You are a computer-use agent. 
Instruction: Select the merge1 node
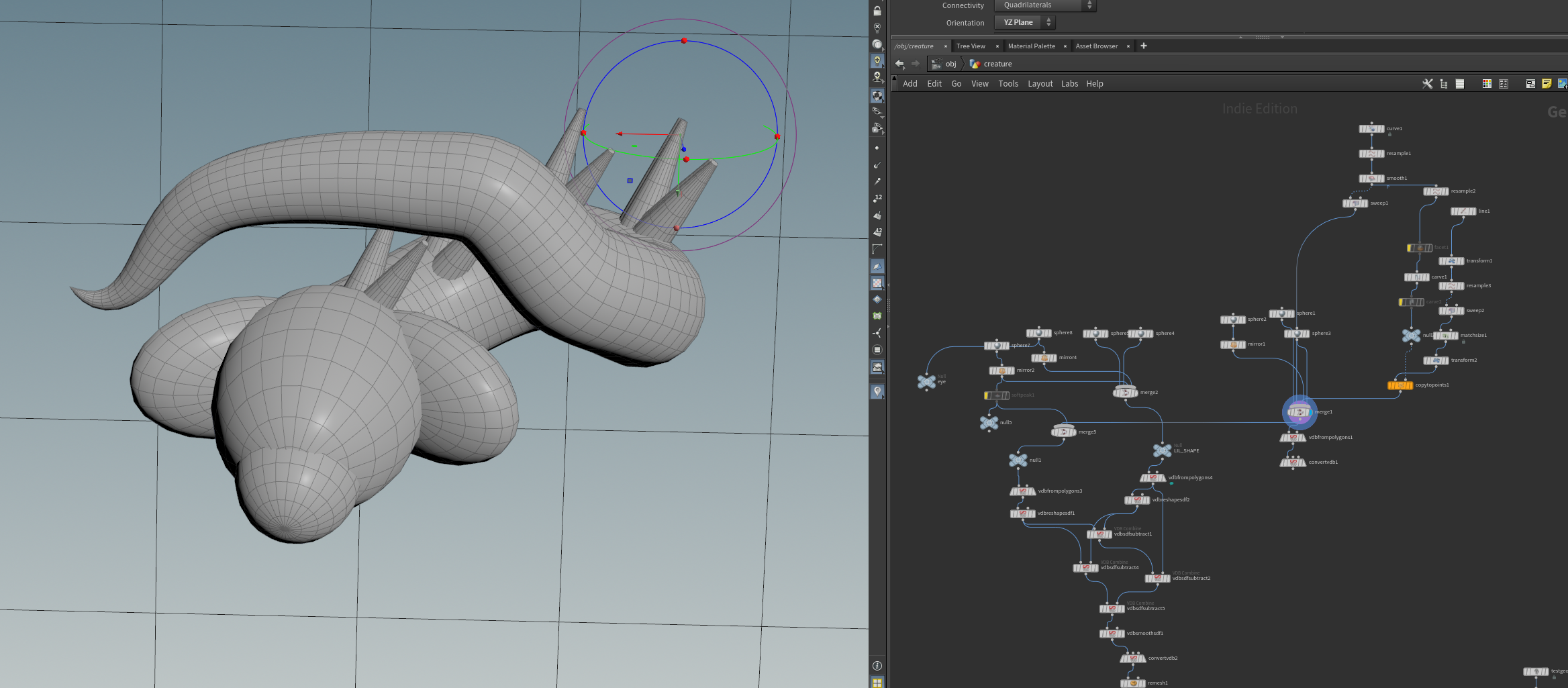click(1299, 412)
